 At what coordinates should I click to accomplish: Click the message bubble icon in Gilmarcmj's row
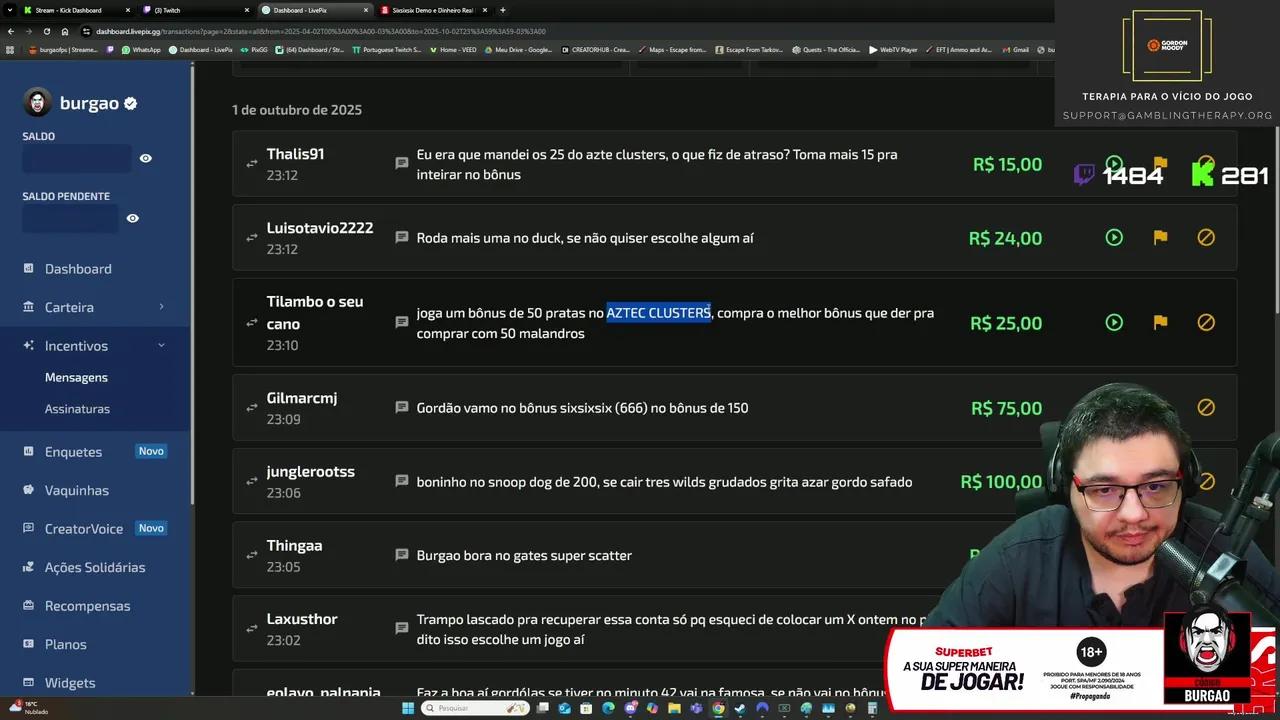pos(402,408)
